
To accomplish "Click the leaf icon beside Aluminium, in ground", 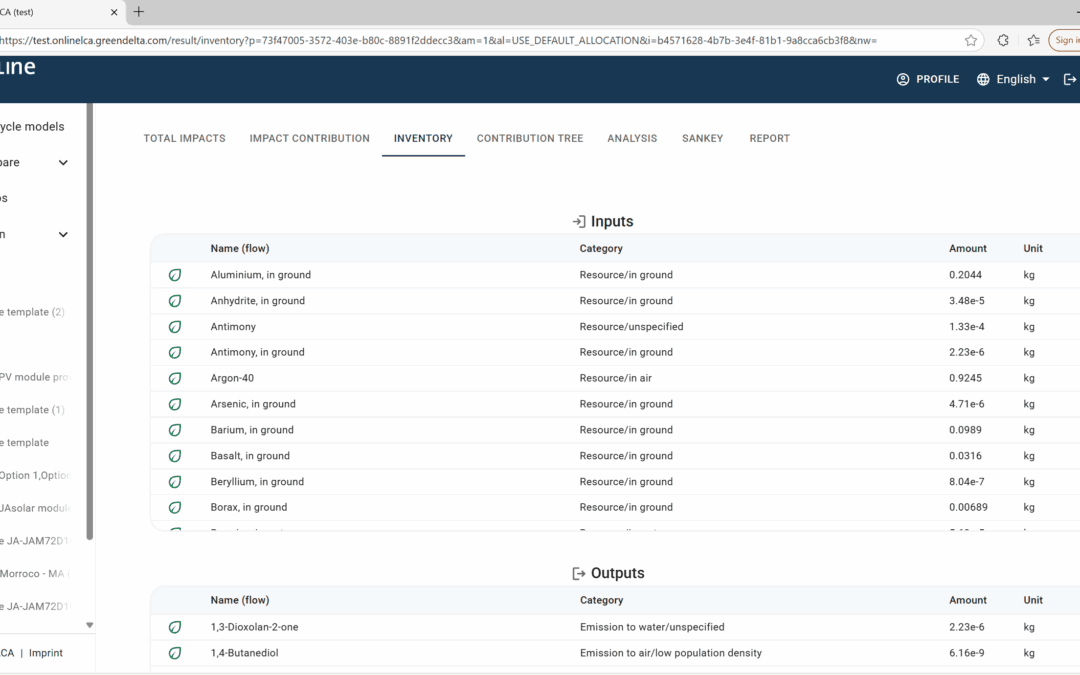I will pyautogui.click(x=175, y=275).
